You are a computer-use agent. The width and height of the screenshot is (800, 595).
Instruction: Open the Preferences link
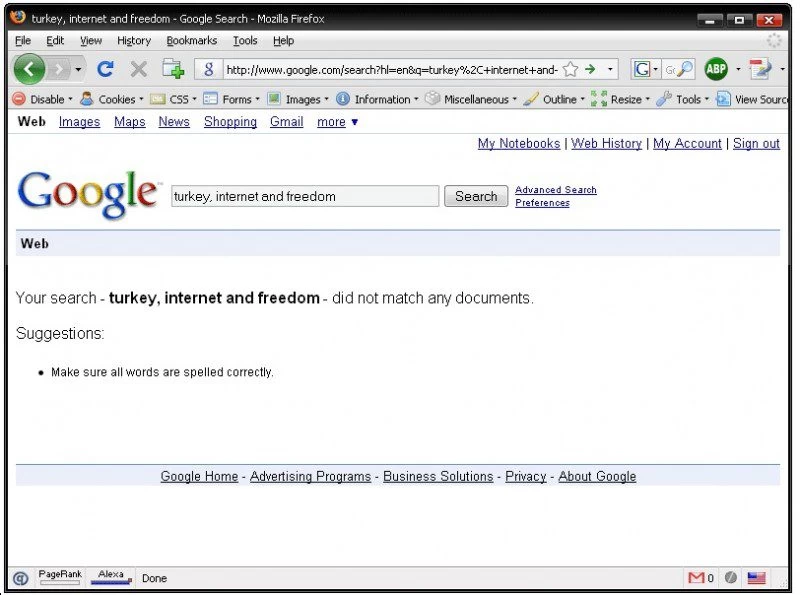pyautogui.click(x=542, y=203)
